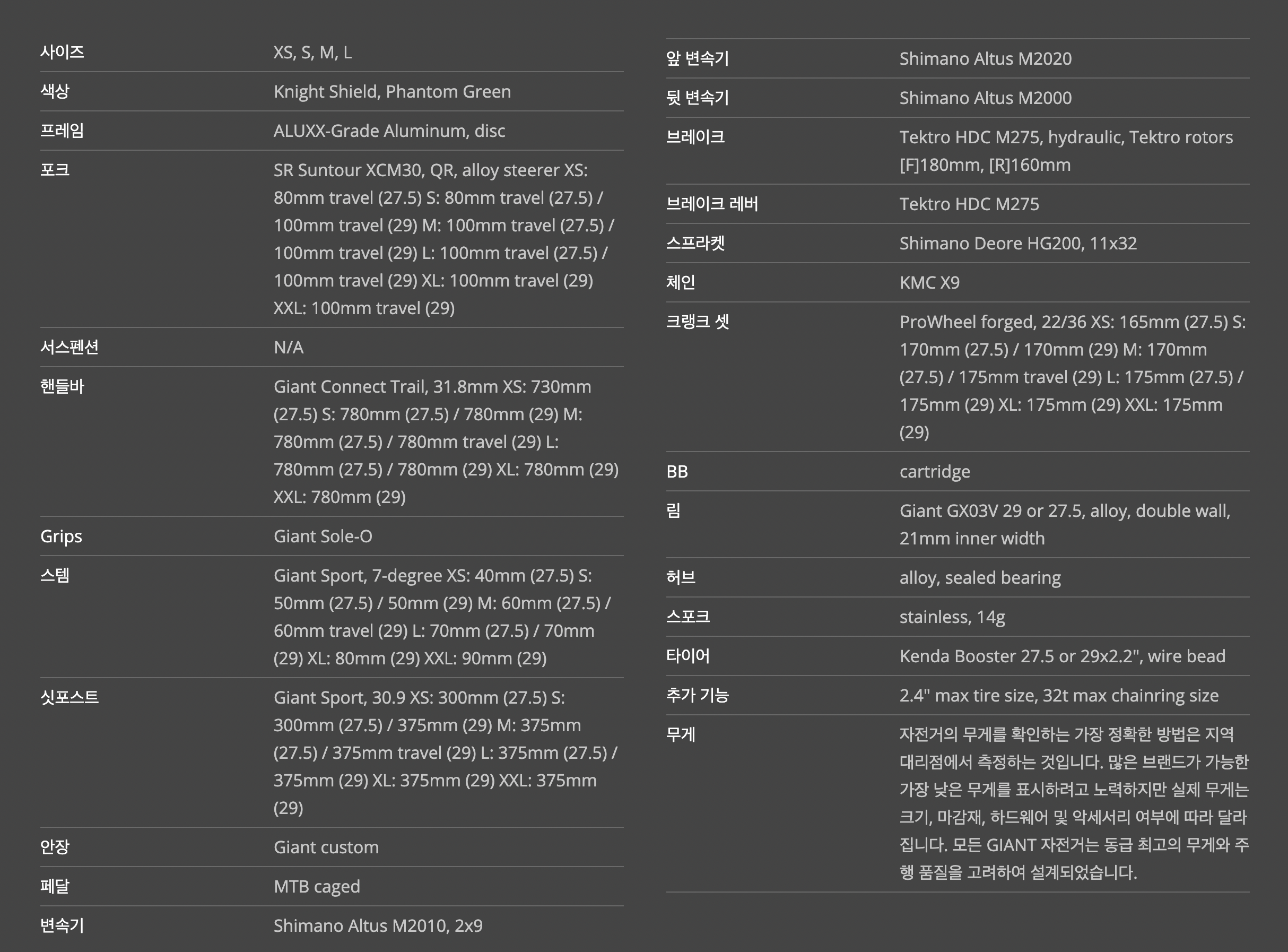This screenshot has height=952, width=1288.
Task: Click the Shimano Deore HG200 cassette value
Action: 1019,244
